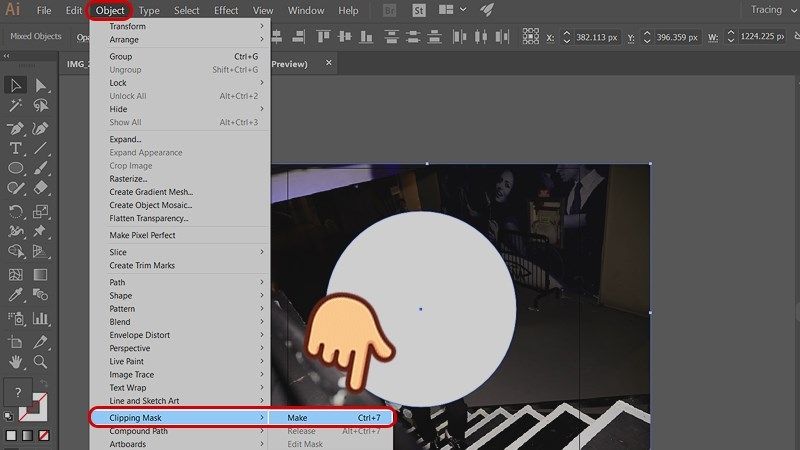Select the Paintbrush tool
This screenshot has height=450, width=800.
[40, 168]
